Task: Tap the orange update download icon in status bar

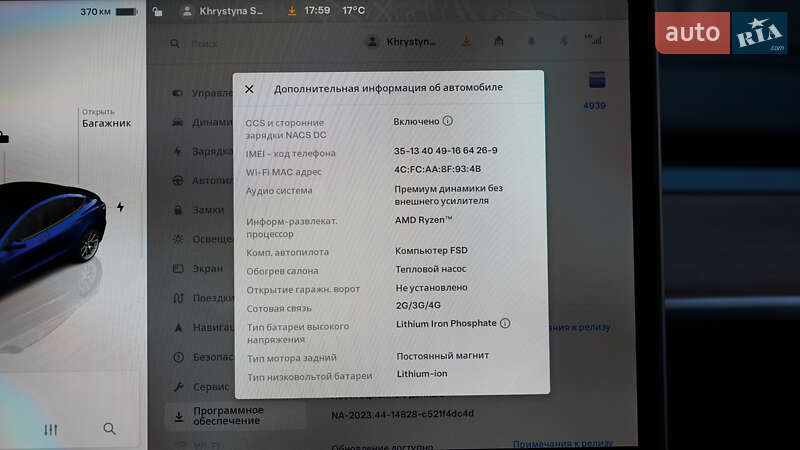Action: [292, 11]
